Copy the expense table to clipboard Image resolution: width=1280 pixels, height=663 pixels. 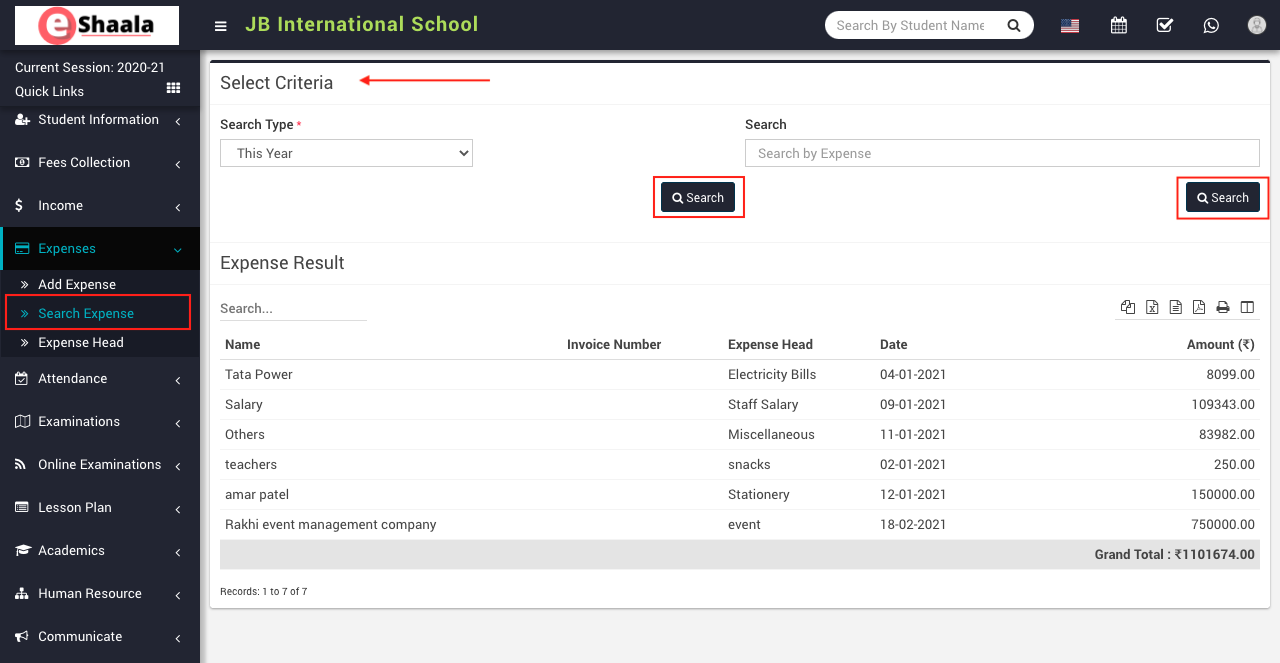(x=1128, y=307)
